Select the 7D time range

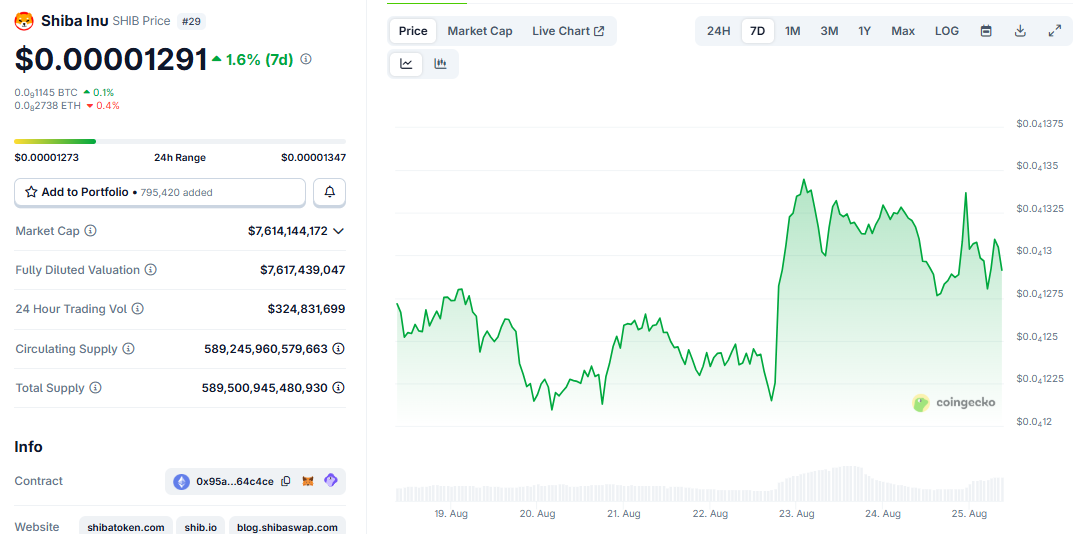(x=758, y=31)
